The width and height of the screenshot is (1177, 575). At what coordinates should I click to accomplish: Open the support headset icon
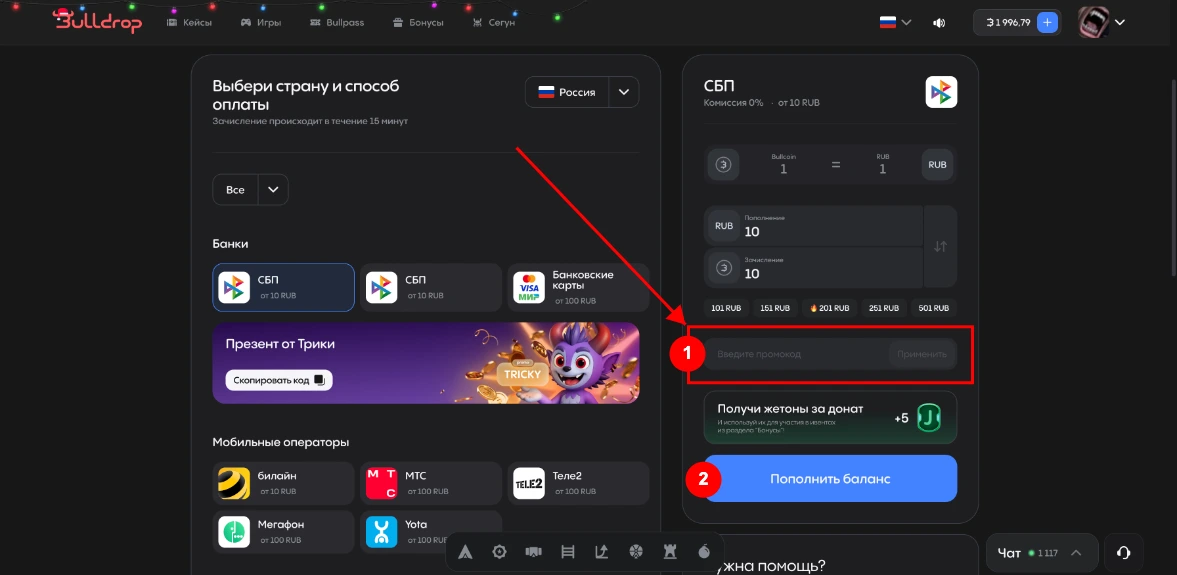click(1123, 552)
